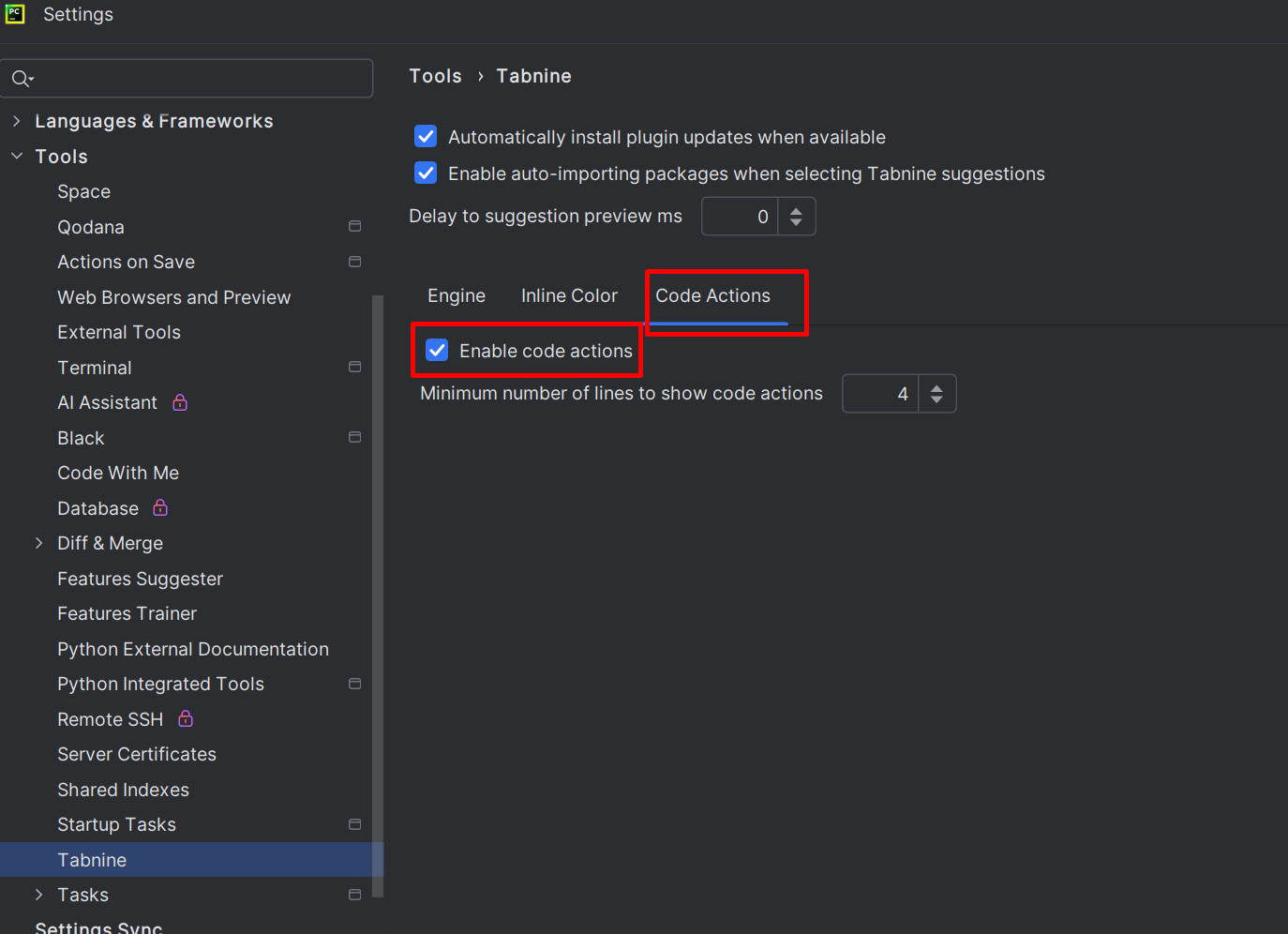This screenshot has height=934, width=1288.
Task: Click the indicator icon beside Python Integrated Tools
Action: pos(354,684)
